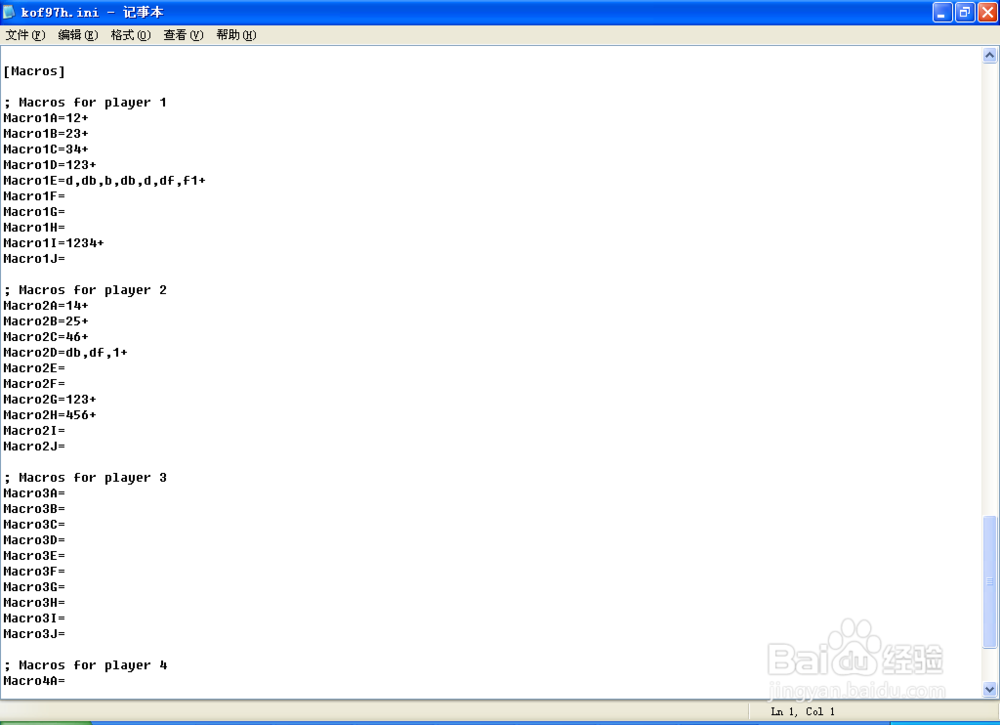Click the [Macros] section header line

(x=34, y=71)
